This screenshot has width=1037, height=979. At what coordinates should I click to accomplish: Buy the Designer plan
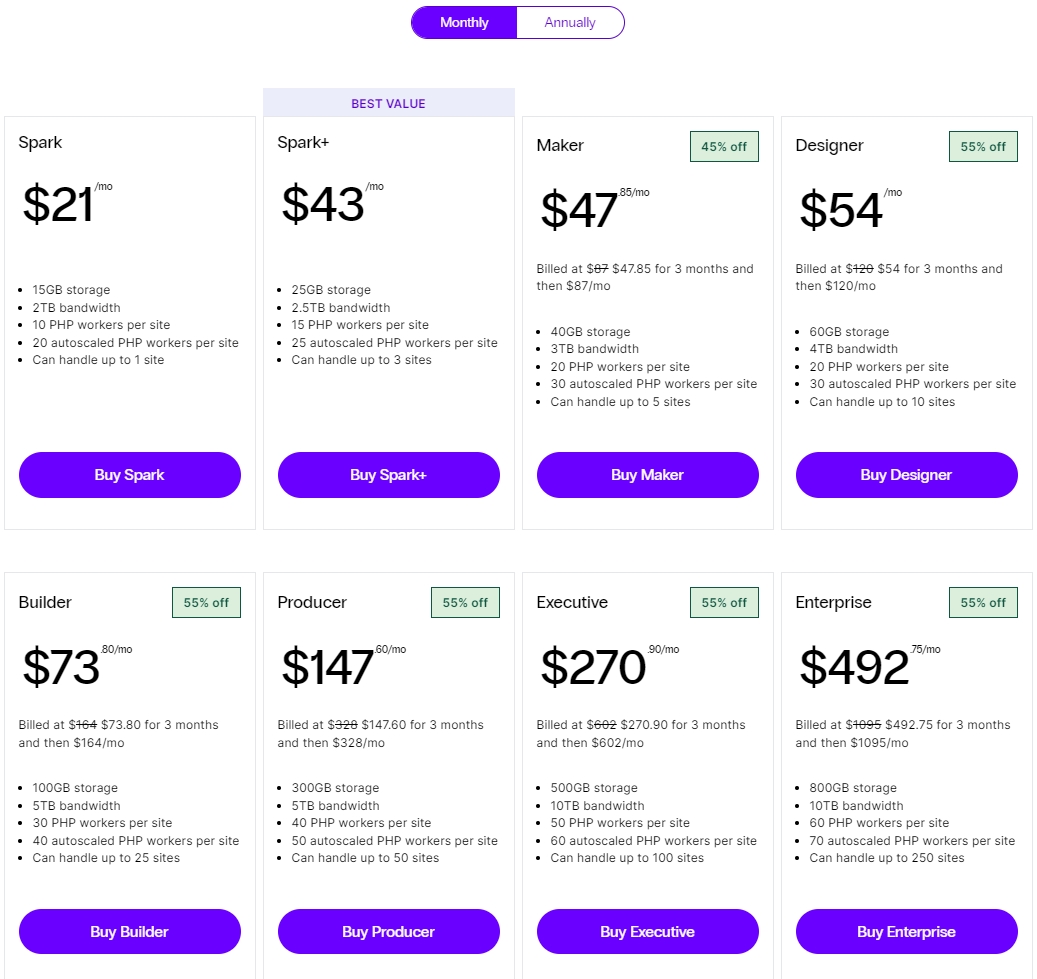[x=907, y=475]
